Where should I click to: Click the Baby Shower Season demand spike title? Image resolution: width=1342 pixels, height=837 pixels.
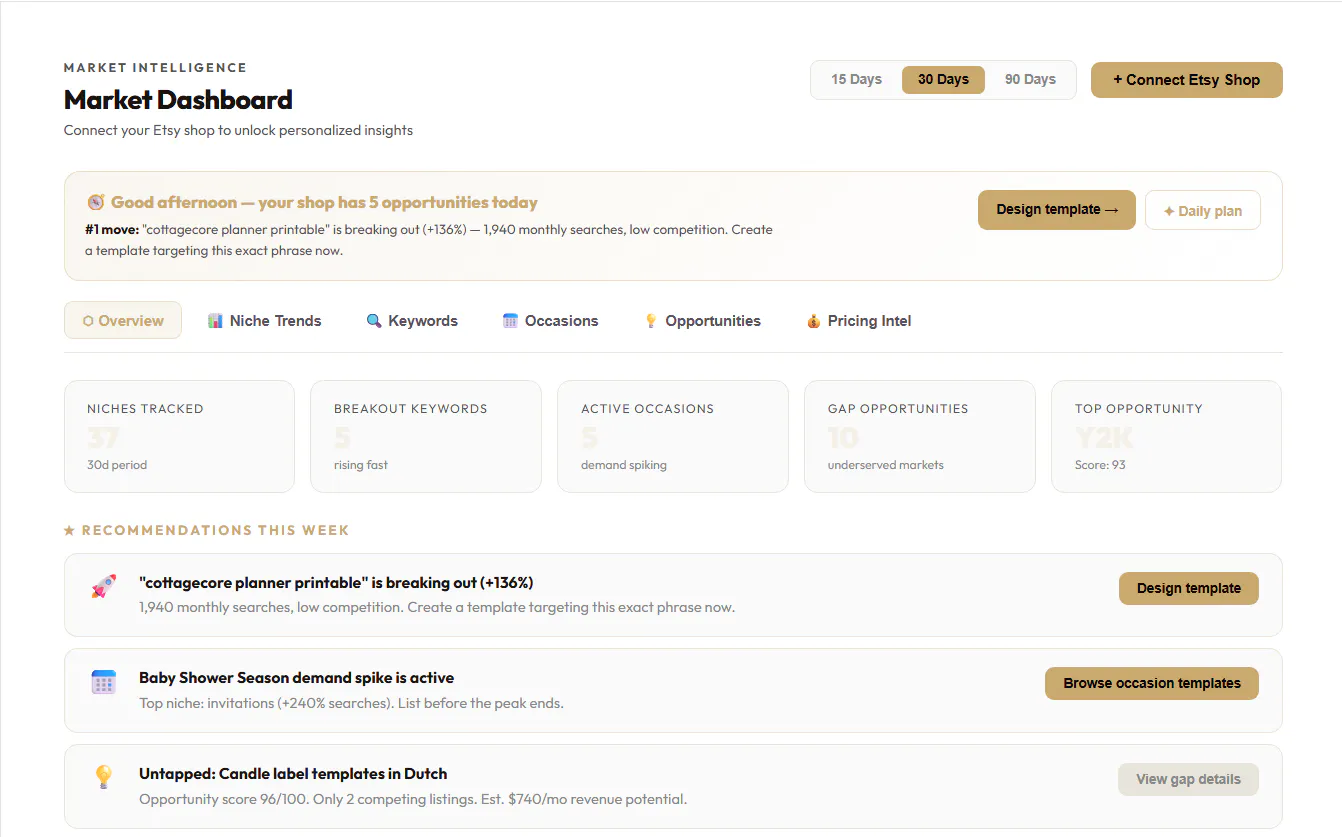point(297,678)
